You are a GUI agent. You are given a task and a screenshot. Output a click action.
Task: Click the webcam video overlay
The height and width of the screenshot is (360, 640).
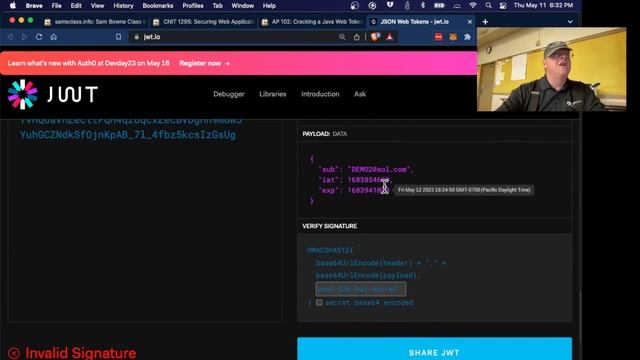[551, 69]
